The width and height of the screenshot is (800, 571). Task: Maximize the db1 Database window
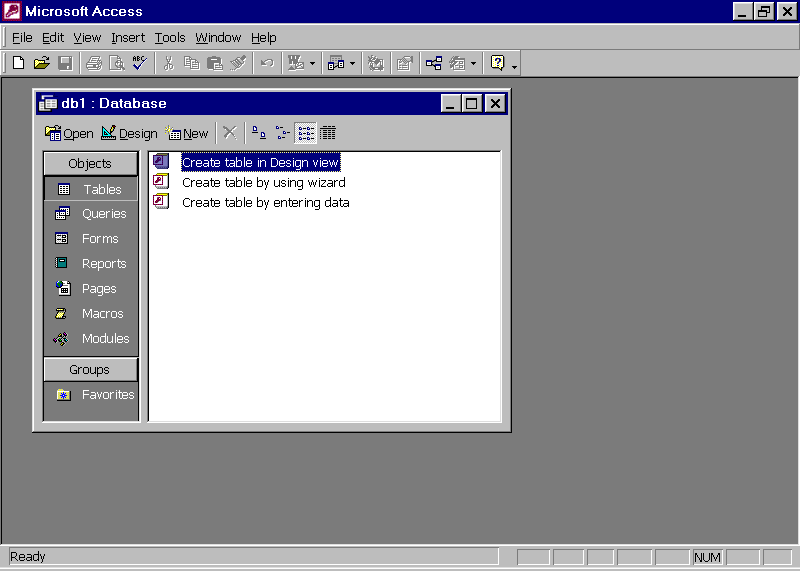pos(472,104)
